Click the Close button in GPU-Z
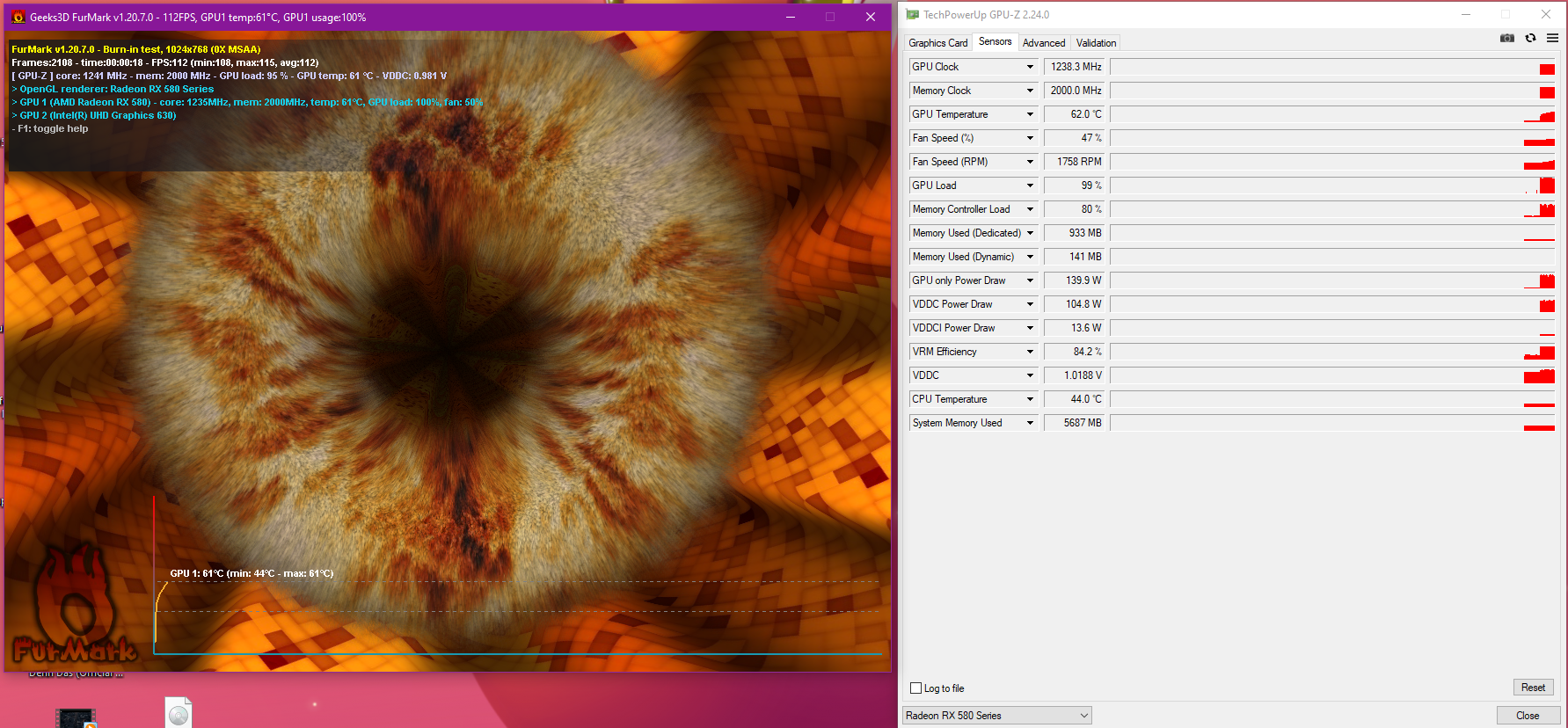The width and height of the screenshot is (1568, 728). coord(1528,716)
